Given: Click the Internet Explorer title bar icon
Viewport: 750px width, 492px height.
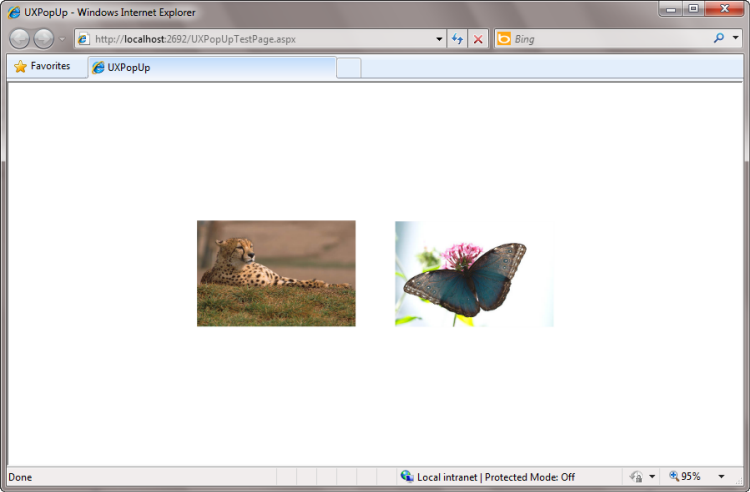Looking at the screenshot, I should coord(14,12).
